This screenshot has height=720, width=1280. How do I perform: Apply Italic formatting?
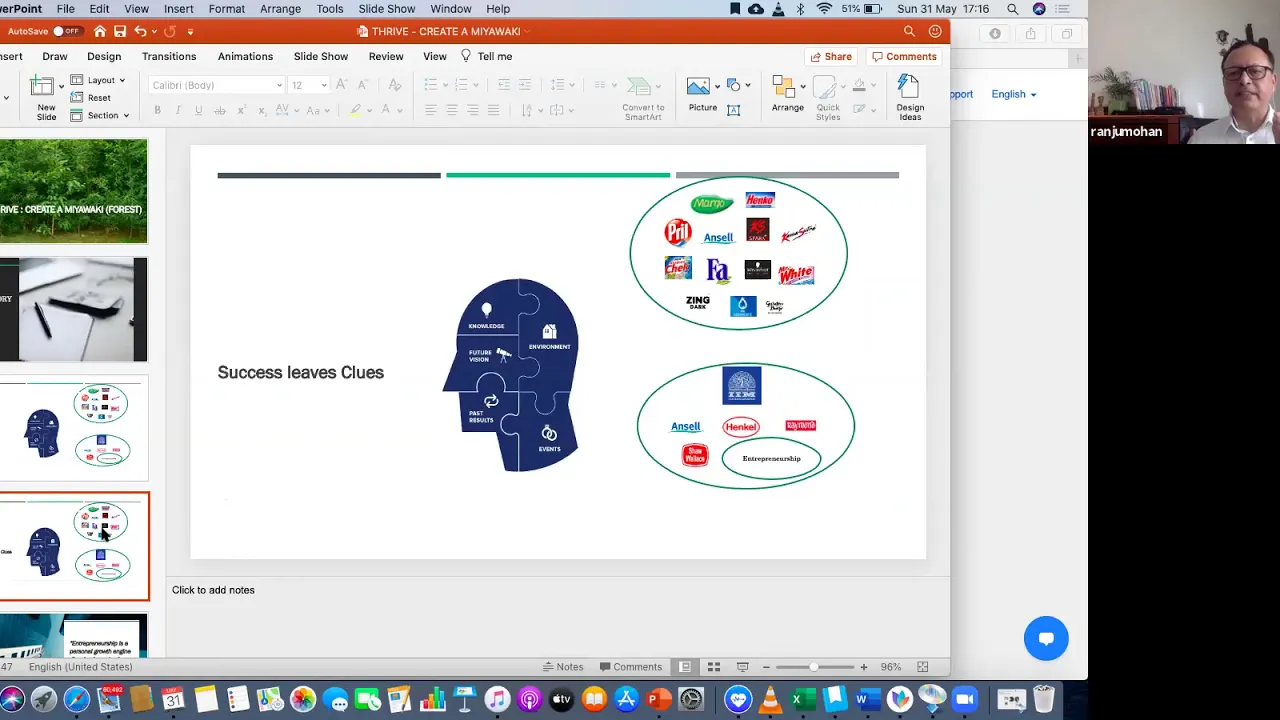coord(178,110)
